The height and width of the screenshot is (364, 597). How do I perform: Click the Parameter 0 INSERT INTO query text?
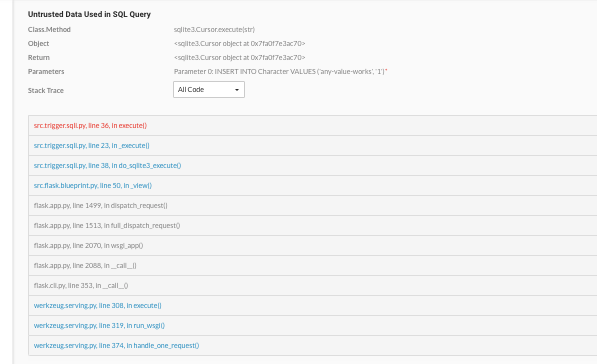coord(281,71)
